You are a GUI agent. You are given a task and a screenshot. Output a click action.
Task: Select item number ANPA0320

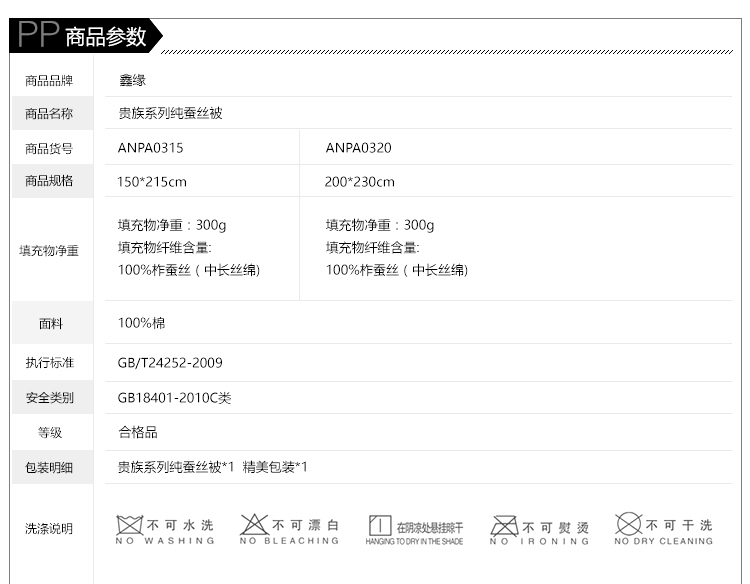(x=359, y=148)
